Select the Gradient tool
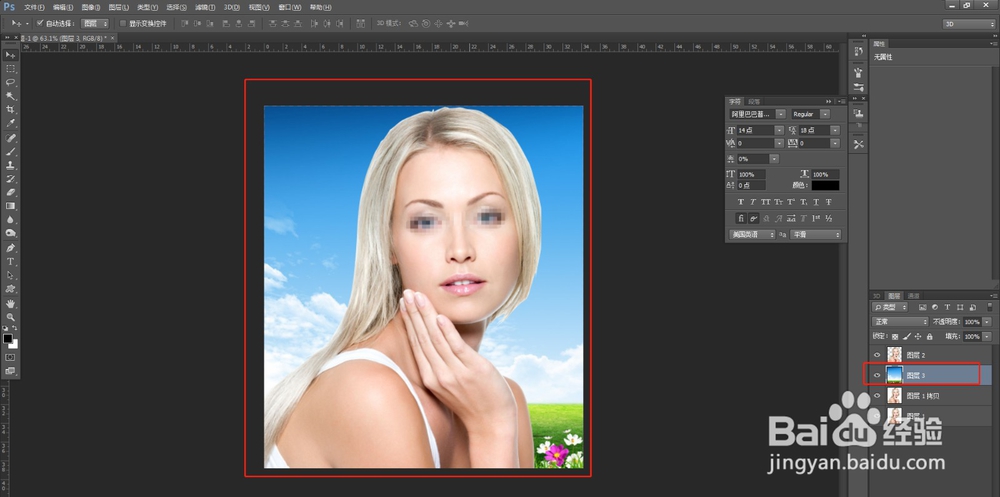Screen dimensions: 1000x497 coord(10,206)
